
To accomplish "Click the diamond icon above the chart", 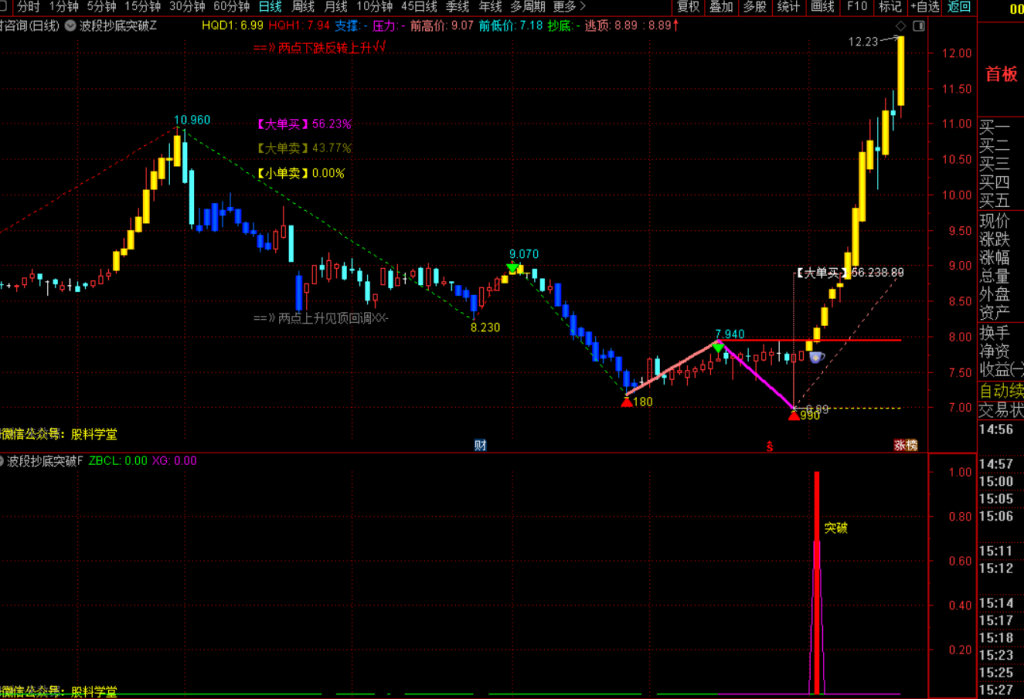I will click(901, 26).
